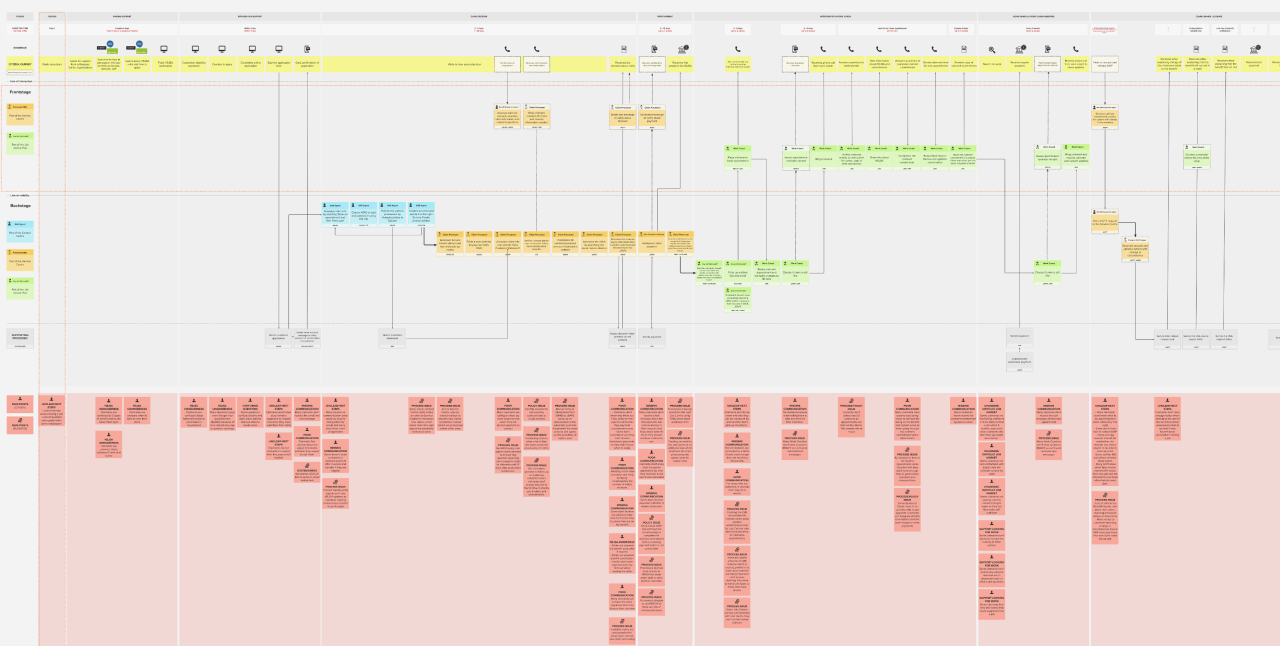Select the CLAIM DECISION stage header
Image resolution: width=1280 pixels, height=646 pixels.
click(479, 17)
